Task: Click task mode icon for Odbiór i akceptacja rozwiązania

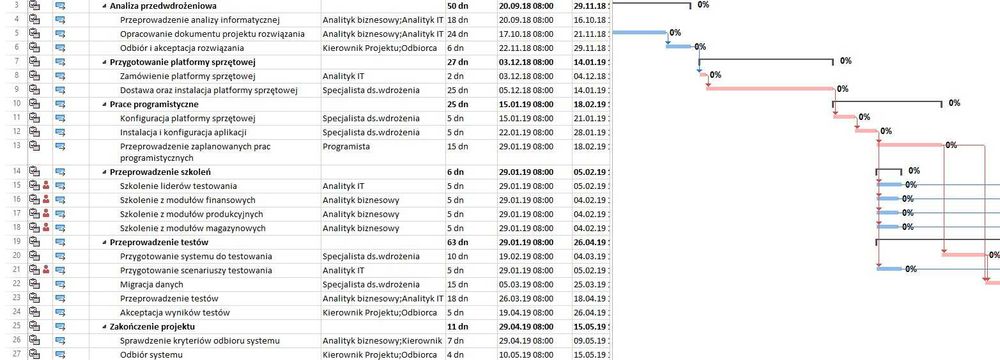Action: pos(61,47)
